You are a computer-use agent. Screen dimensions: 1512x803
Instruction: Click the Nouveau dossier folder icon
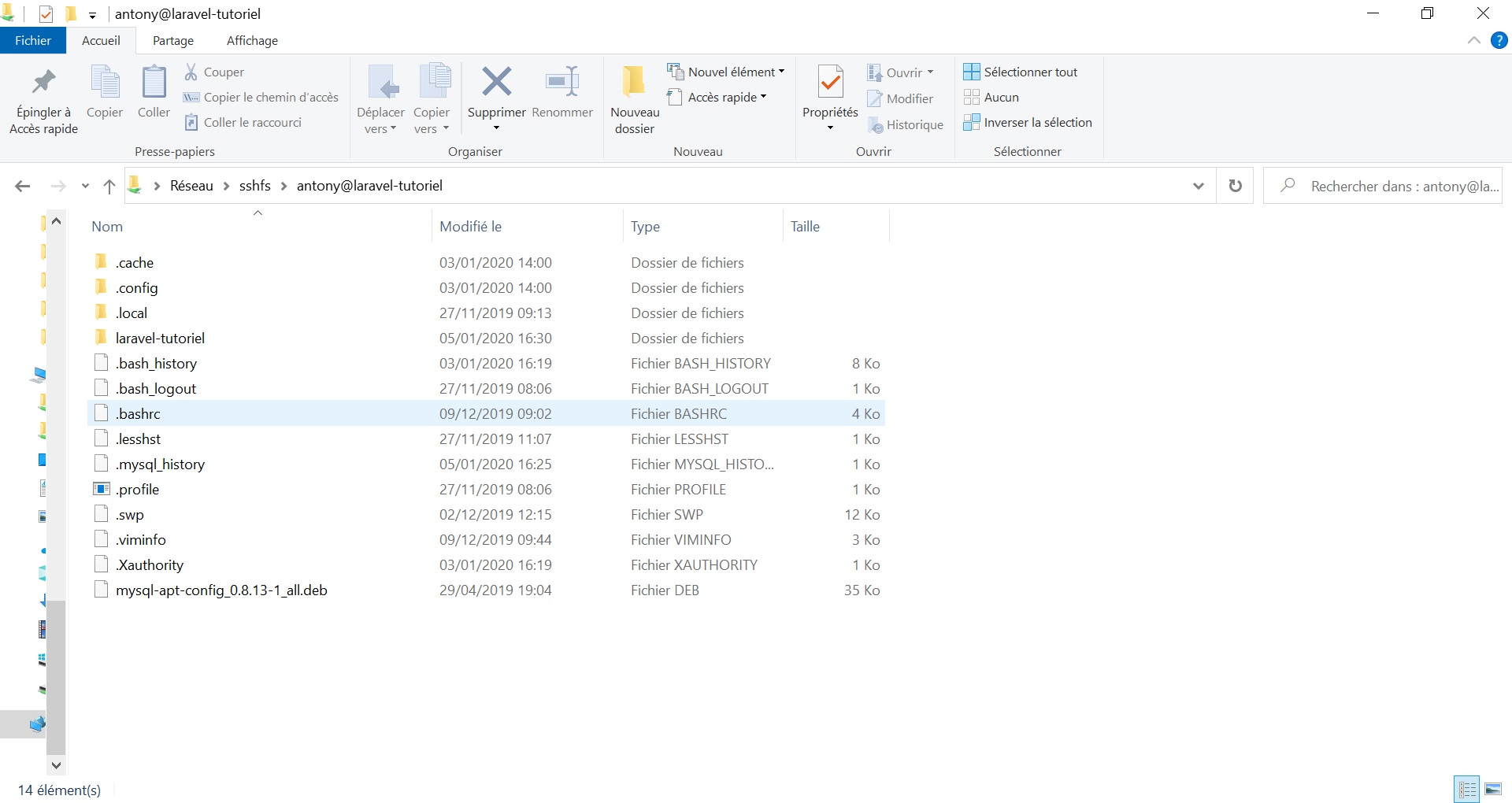tap(634, 82)
